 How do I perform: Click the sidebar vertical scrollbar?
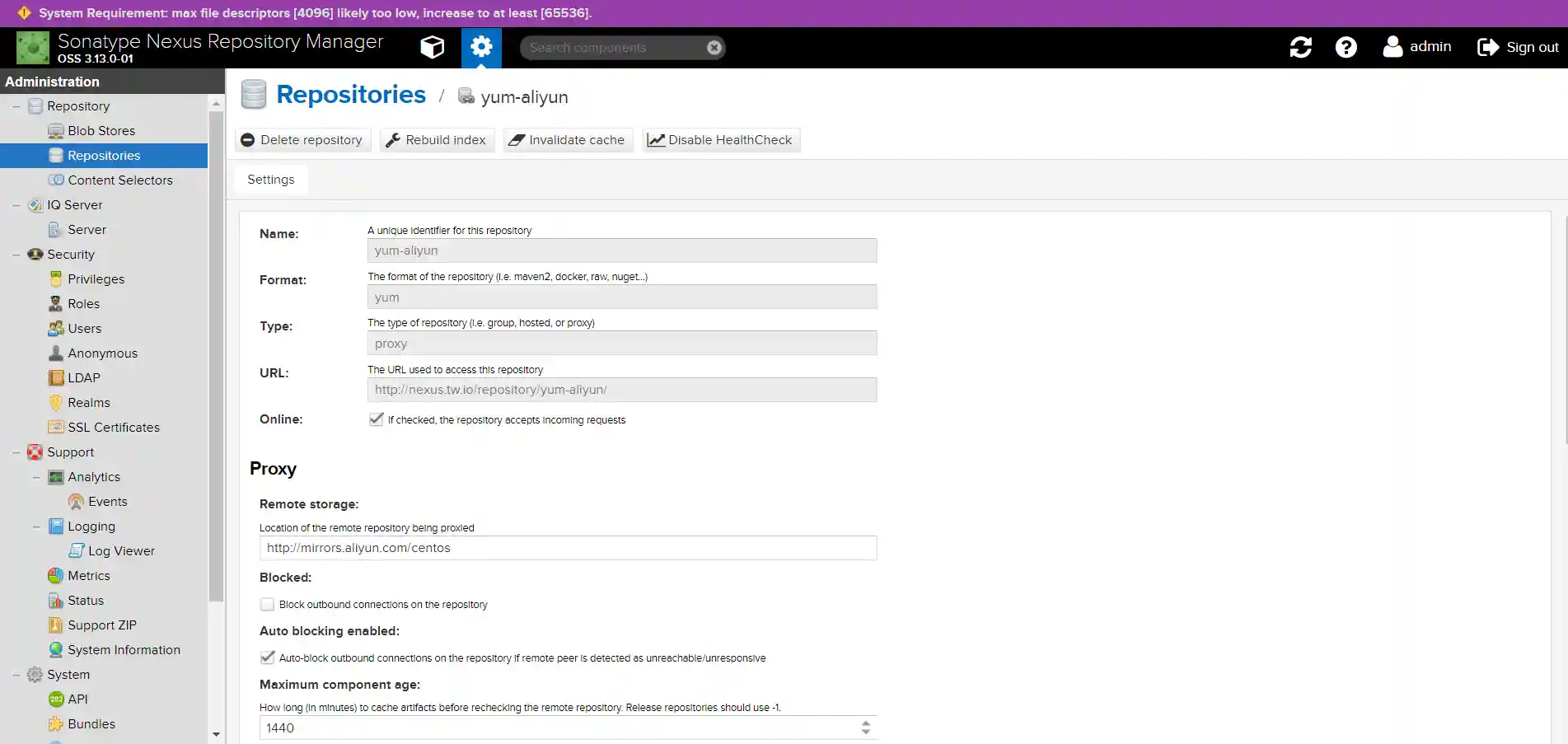coord(216,356)
